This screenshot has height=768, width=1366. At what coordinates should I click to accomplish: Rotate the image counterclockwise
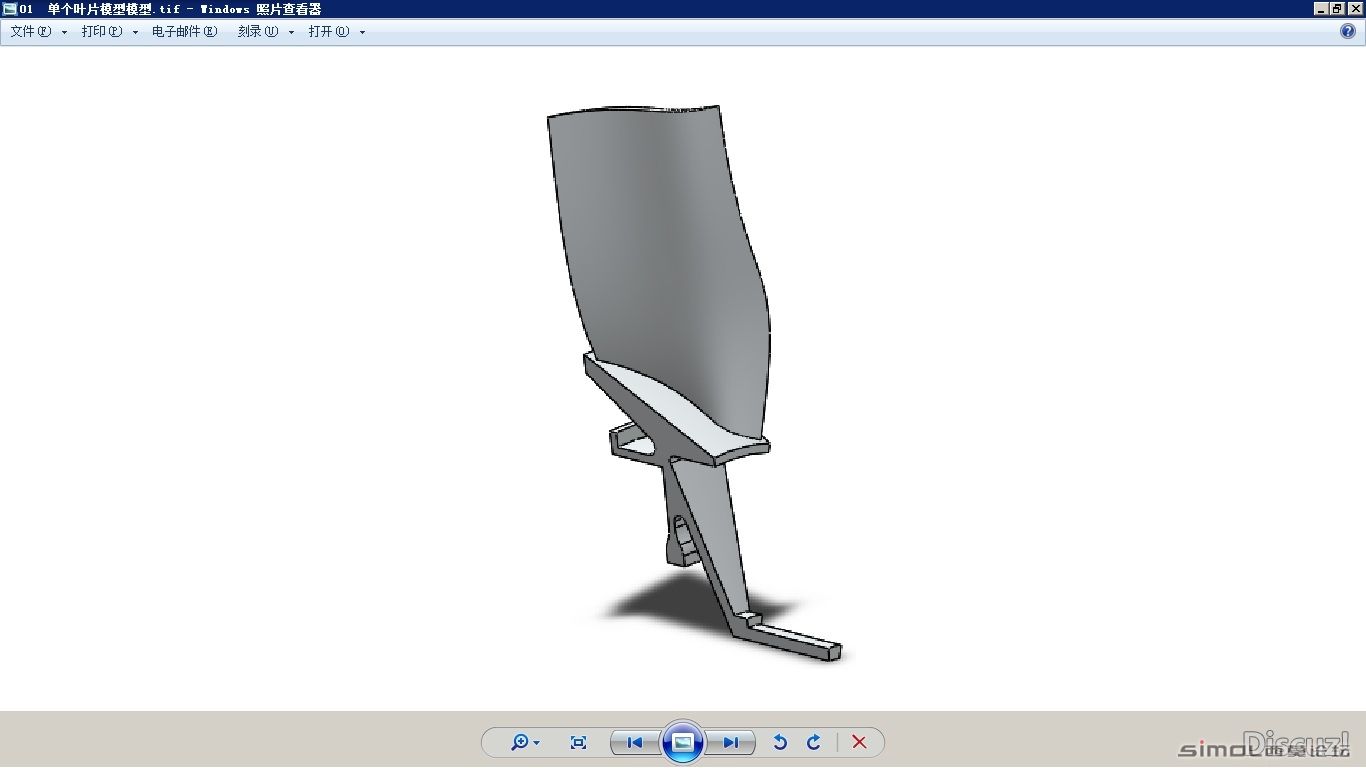click(x=780, y=742)
